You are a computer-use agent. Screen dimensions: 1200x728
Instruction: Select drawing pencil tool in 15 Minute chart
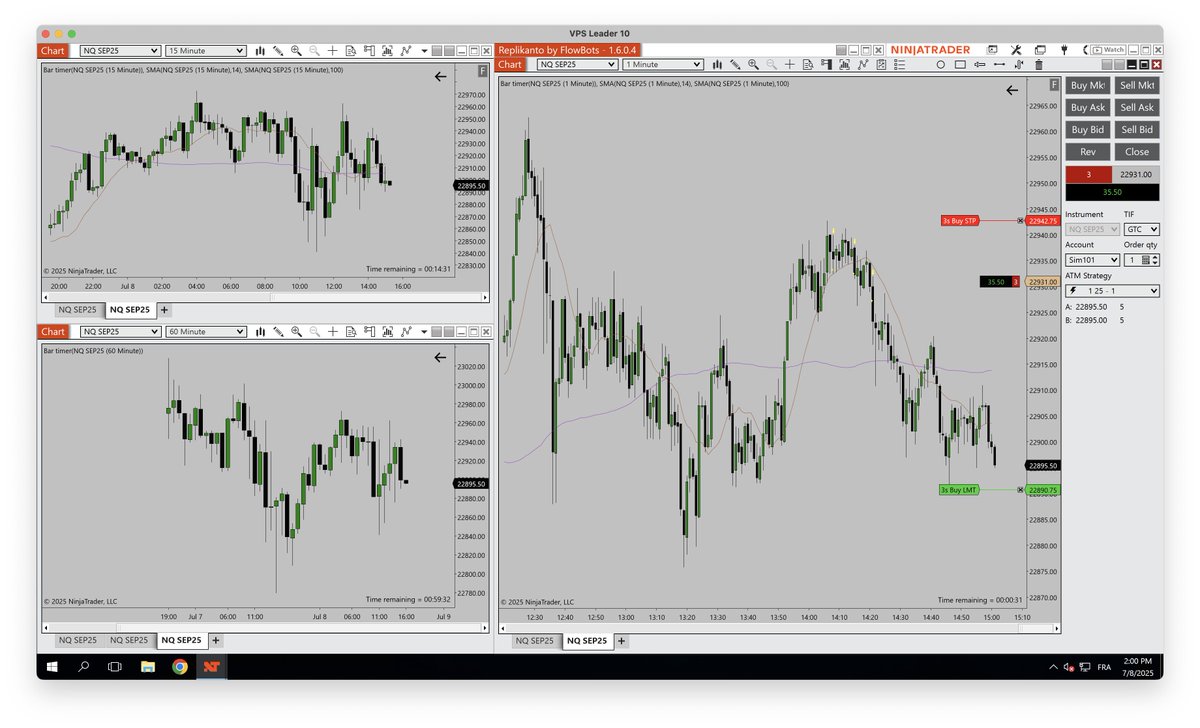[278, 50]
